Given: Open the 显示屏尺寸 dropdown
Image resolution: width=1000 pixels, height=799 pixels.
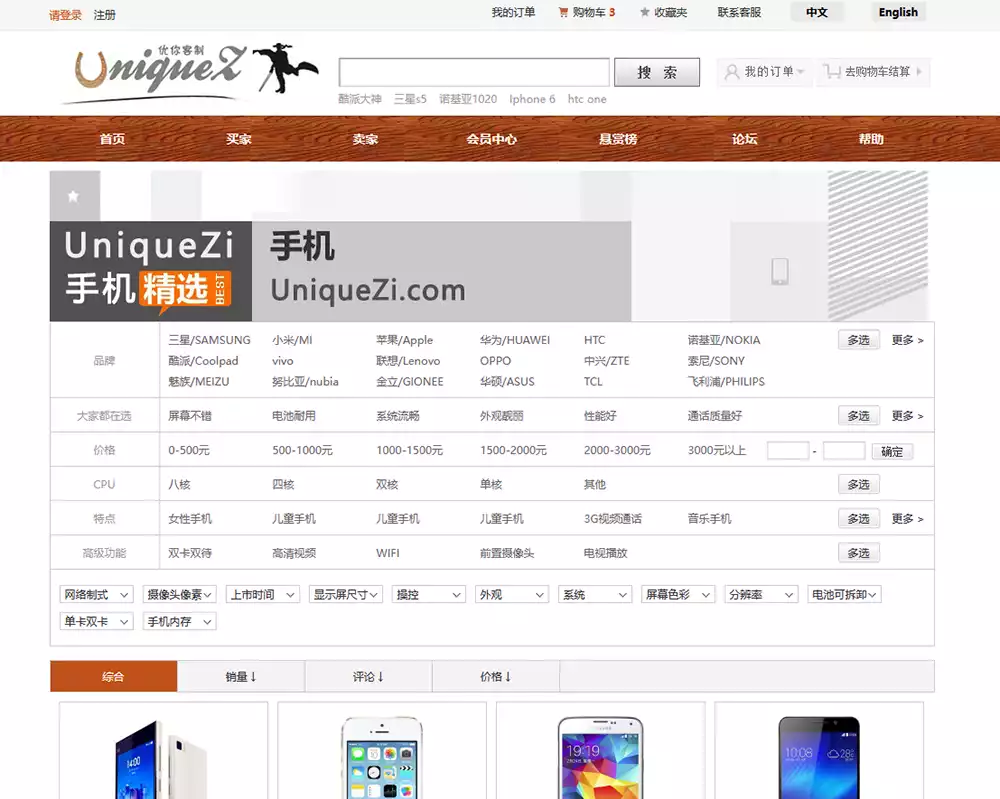Looking at the screenshot, I should (x=345, y=594).
